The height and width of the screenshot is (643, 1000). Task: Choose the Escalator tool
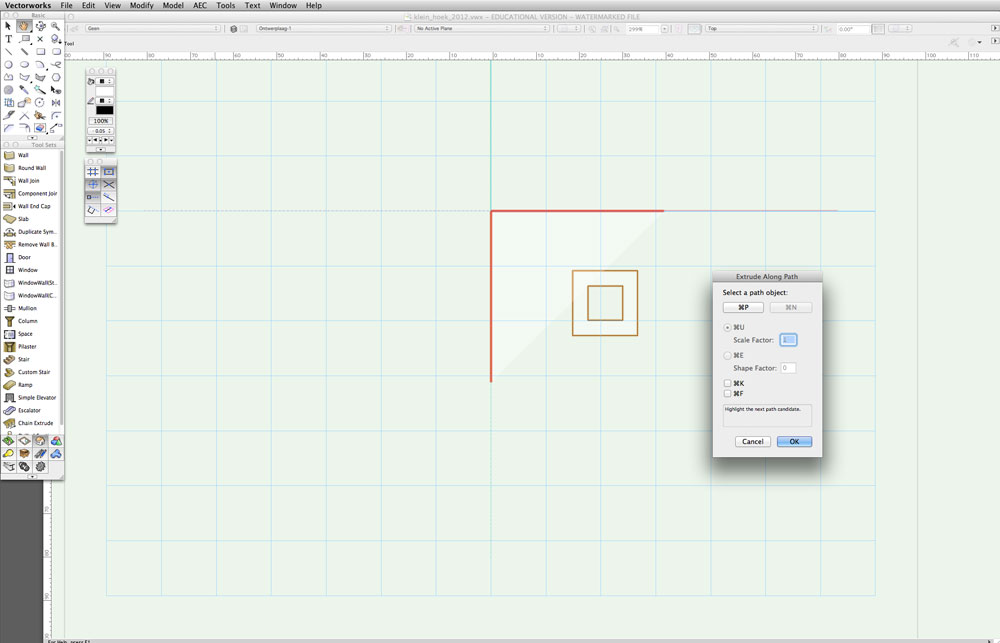click(31, 410)
